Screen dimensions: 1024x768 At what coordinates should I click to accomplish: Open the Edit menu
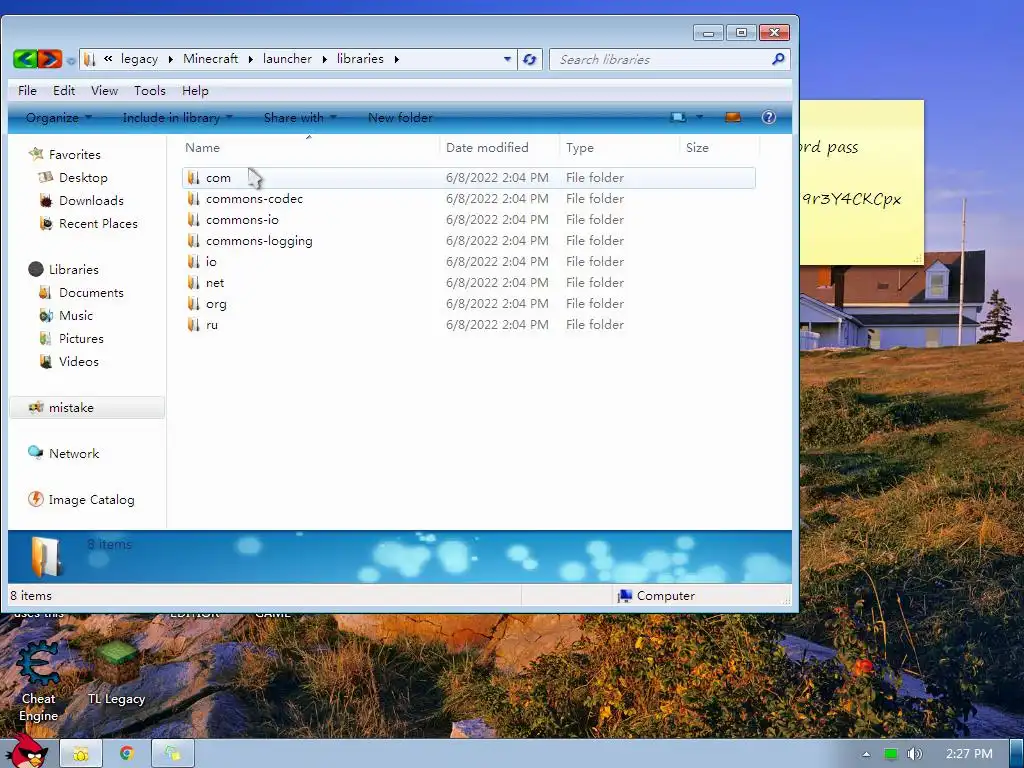coord(64,91)
